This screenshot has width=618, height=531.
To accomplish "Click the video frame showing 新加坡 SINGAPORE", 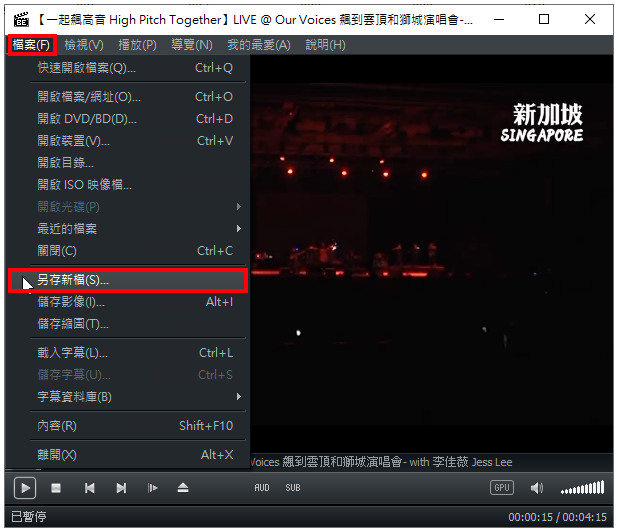I will tap(432, 254).
